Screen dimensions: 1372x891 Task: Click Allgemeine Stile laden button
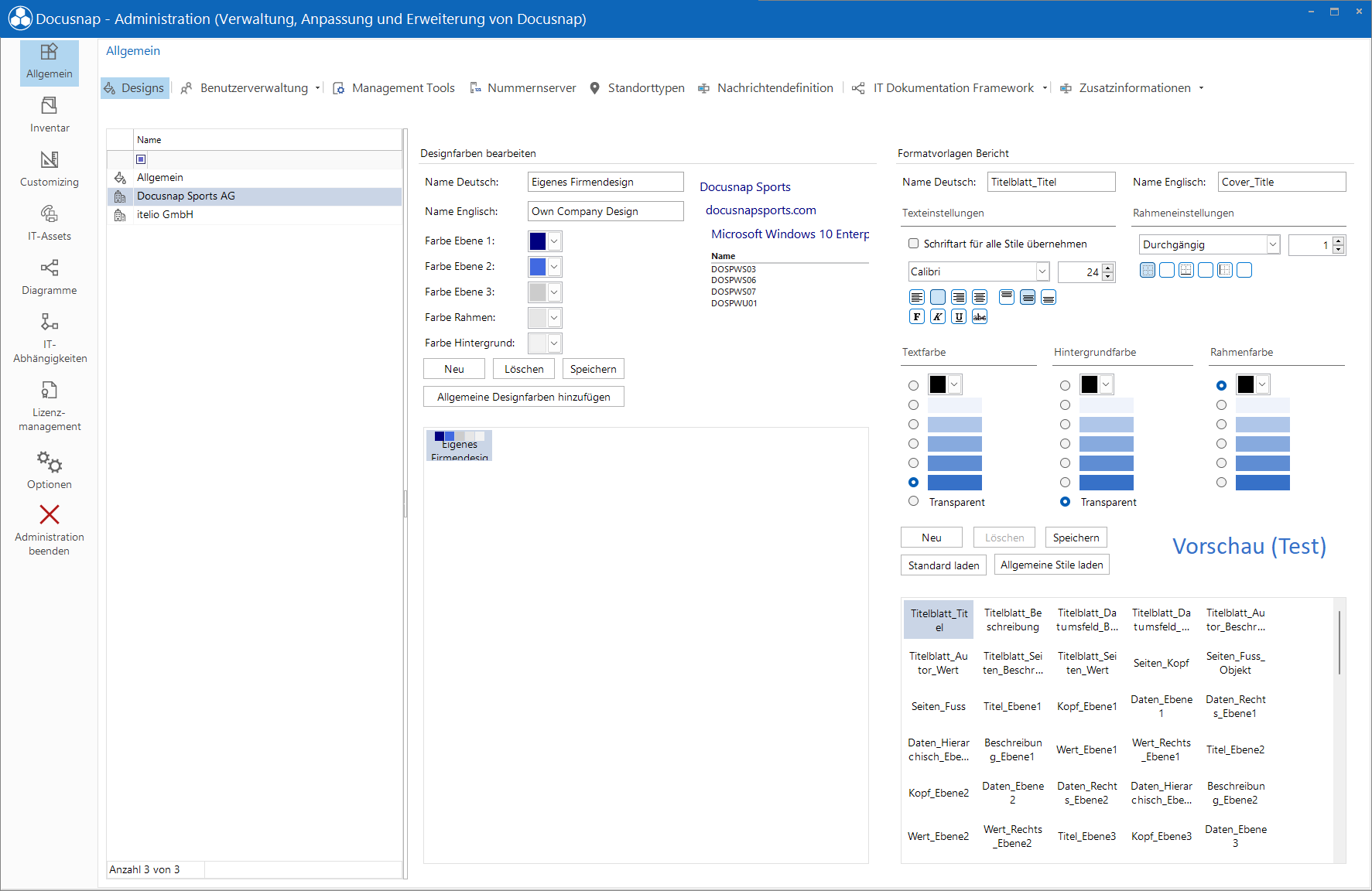pos(1052,565)
